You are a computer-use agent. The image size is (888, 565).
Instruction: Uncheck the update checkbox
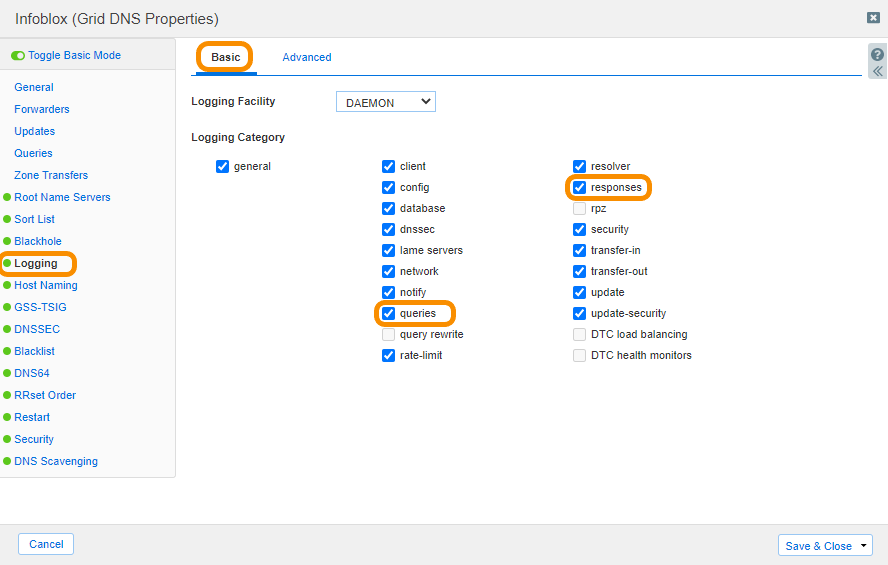tap(579, 292)
